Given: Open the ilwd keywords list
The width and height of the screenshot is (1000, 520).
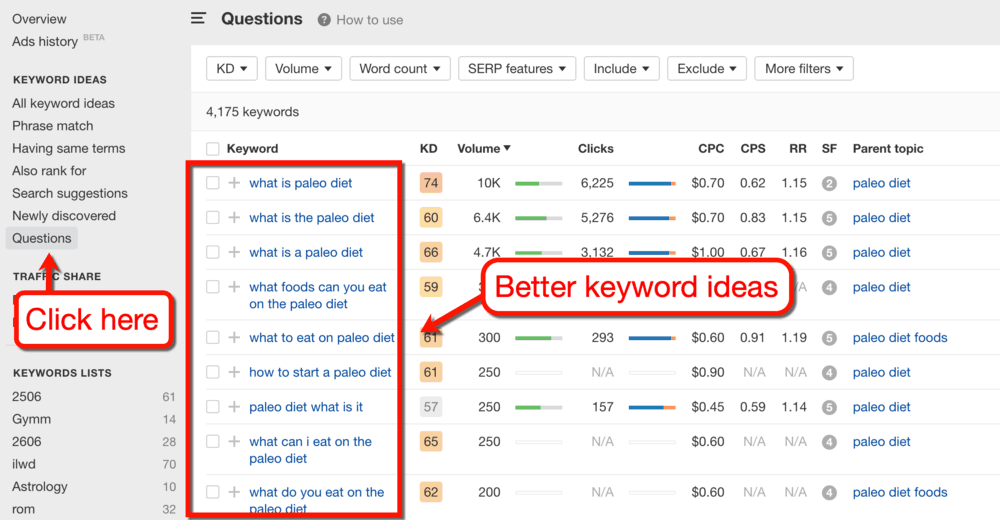Looking at the screenshot, I should [24, 464].
